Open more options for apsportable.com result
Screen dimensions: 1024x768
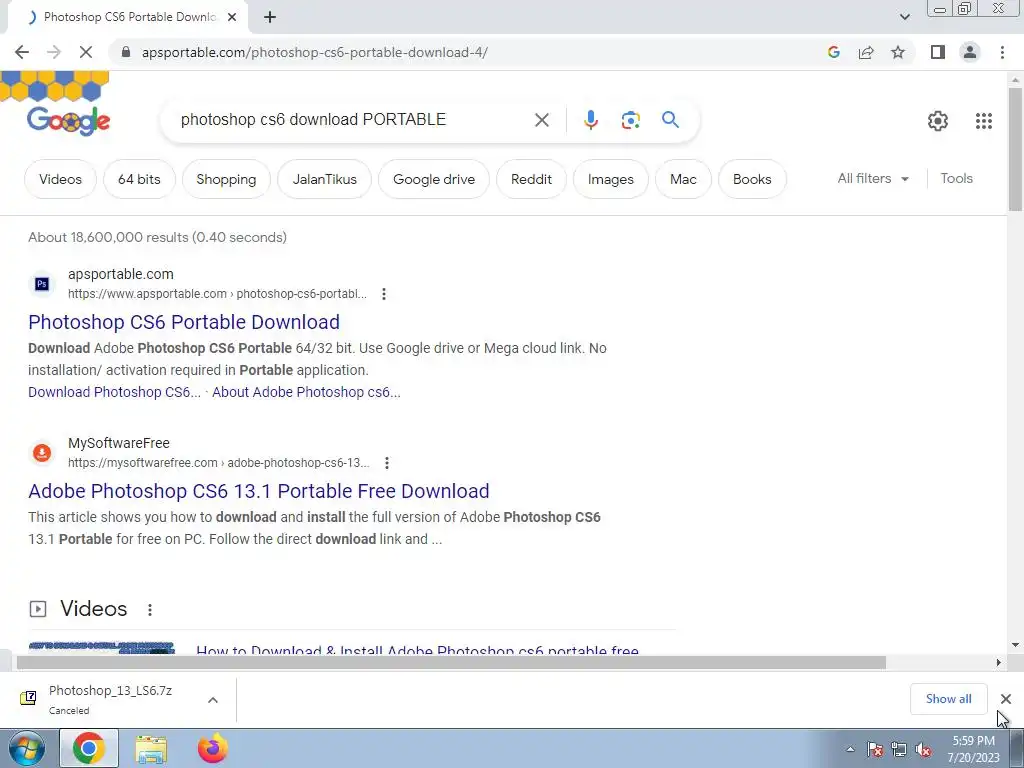pos(384,294)
